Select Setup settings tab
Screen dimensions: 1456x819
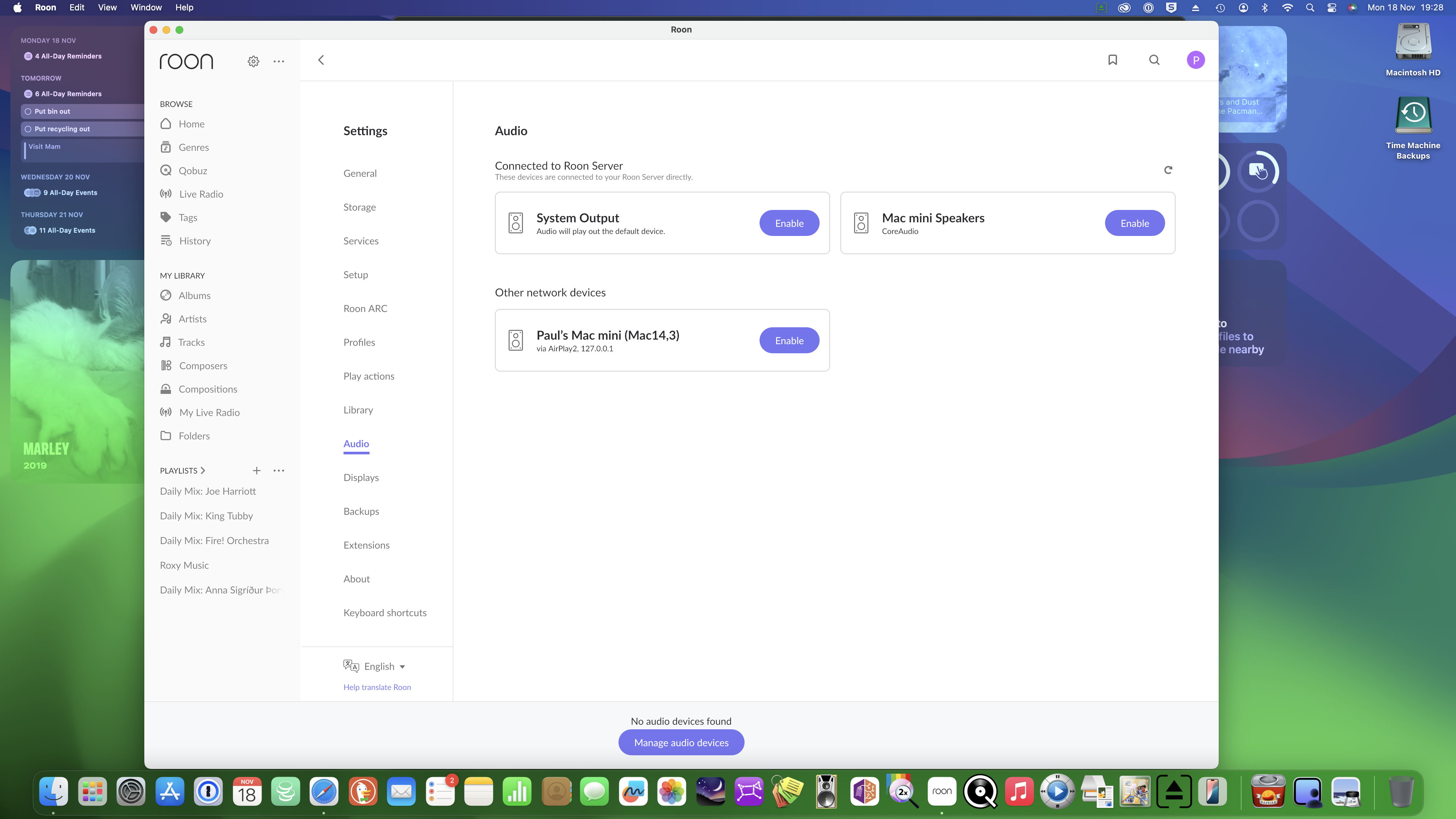coord(356,275)
